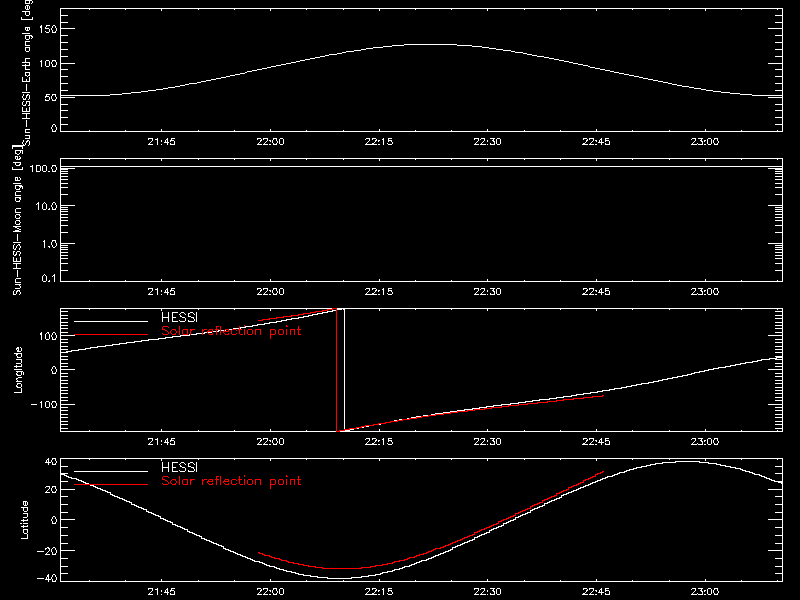Select the 22:30 time label under Earth angle plot
Viewport: 800px width, 600px height.
487,142
